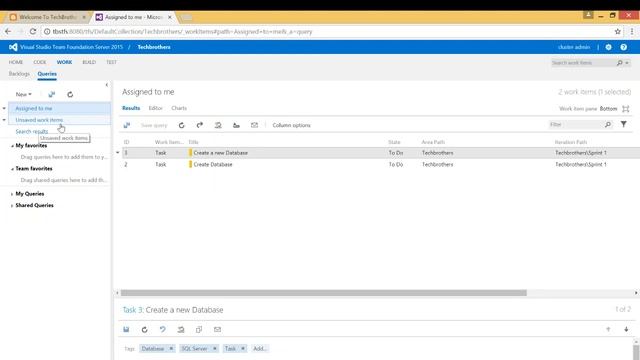Go to next work item with down arrow
This screenshot has height=360, width=640.
(x=626, y=329)
